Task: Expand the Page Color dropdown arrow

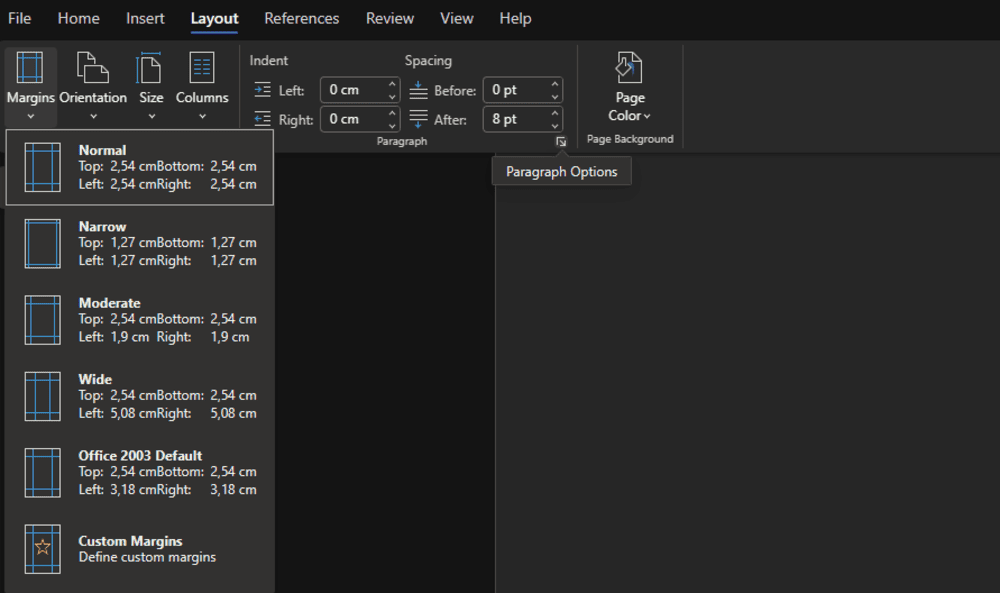Action: 647,116
